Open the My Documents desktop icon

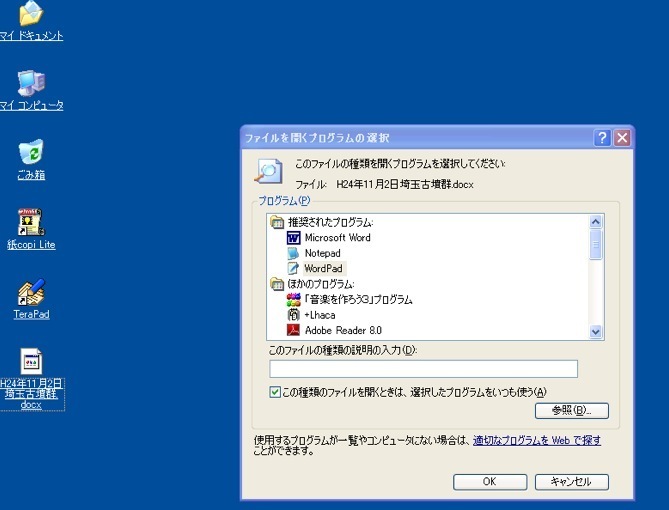[31, 13]
